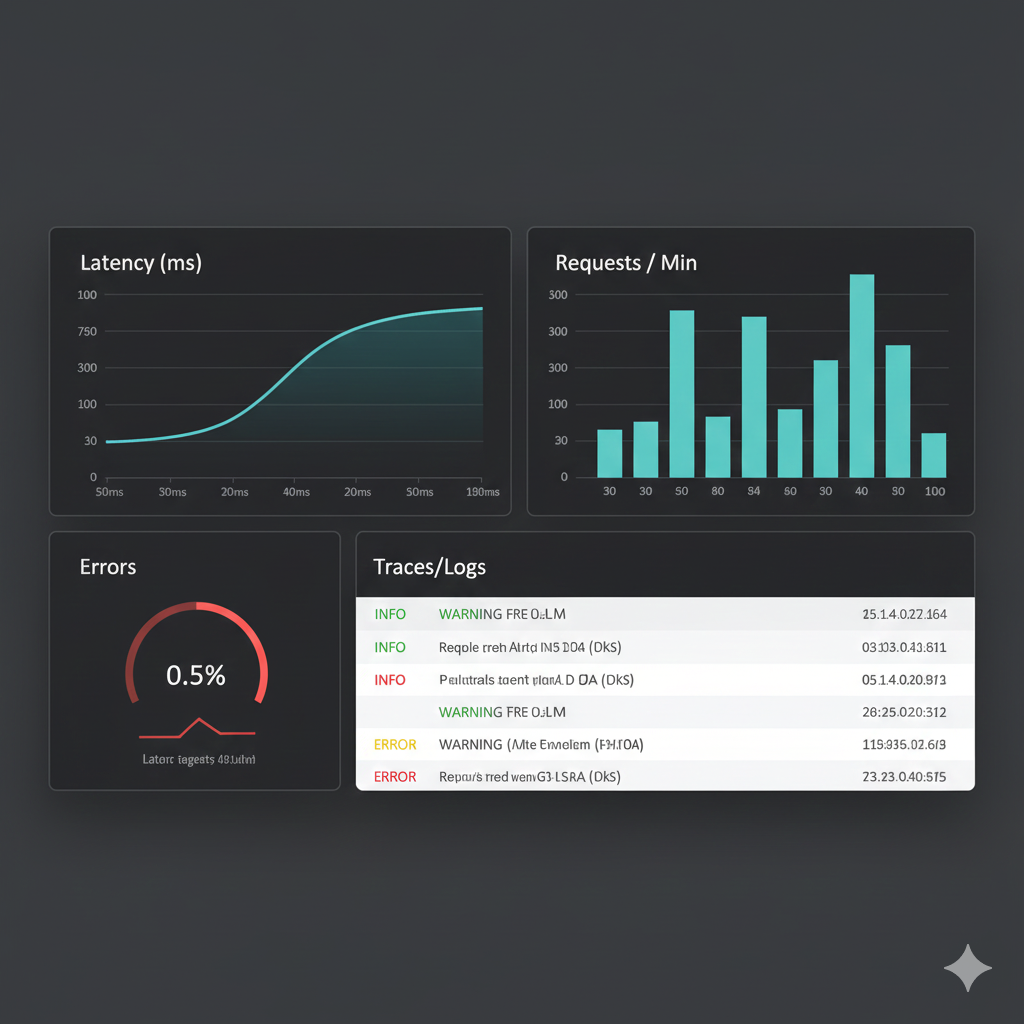Switch to the Latency (ms) panel title
Viewport: 1024px width, 1024px height.
tap(141, 263)
